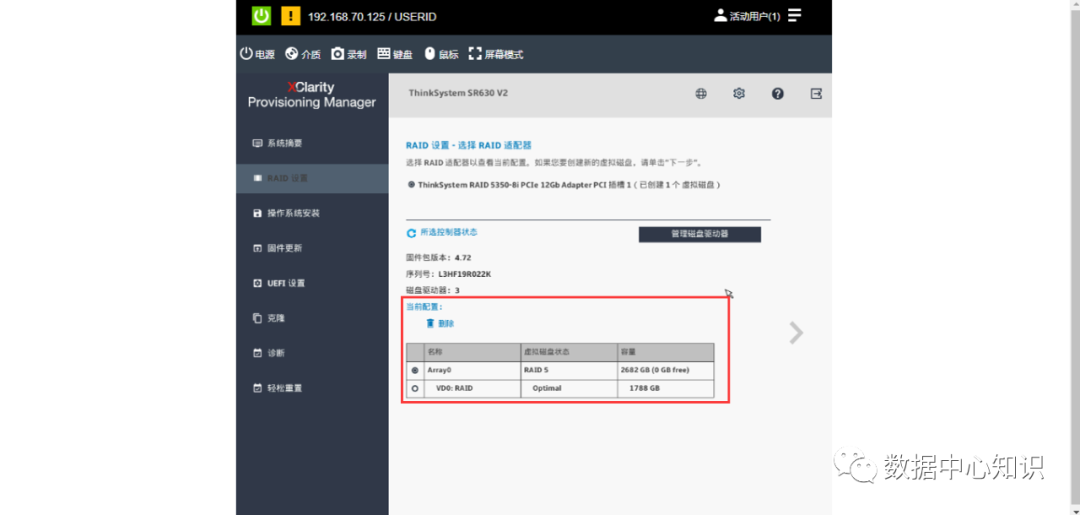Screen dimensions: 1080x515
Task: Click the XClarity Provisioning Manager logo
Action: [x=311, y=95]
